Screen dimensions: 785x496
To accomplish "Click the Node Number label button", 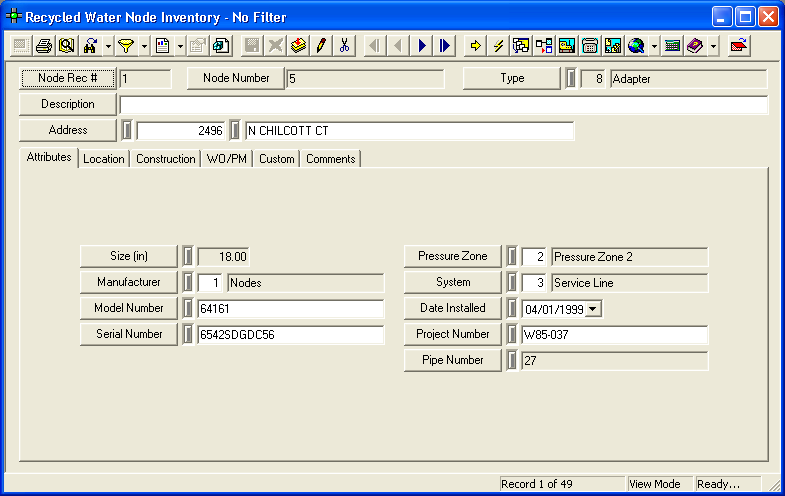I will pyautogui.click(x=236, y=78).
